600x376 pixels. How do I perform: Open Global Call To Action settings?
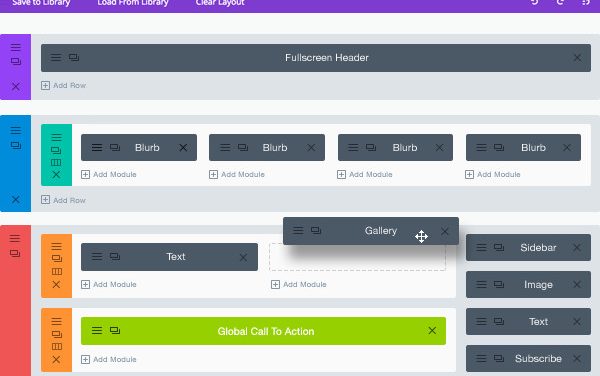coord(97,330)
